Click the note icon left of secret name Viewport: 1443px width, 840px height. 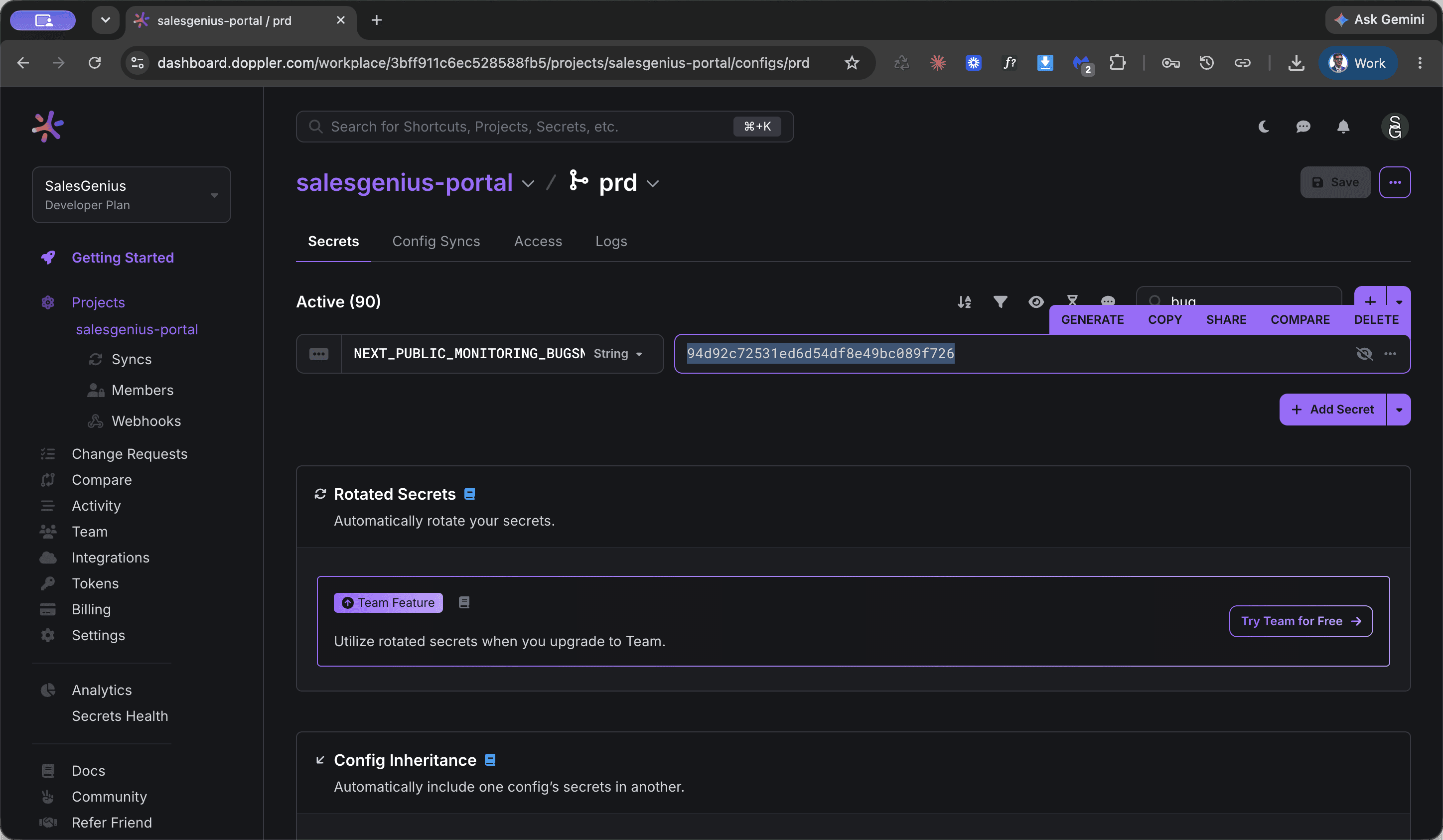[x=319, y=354]
